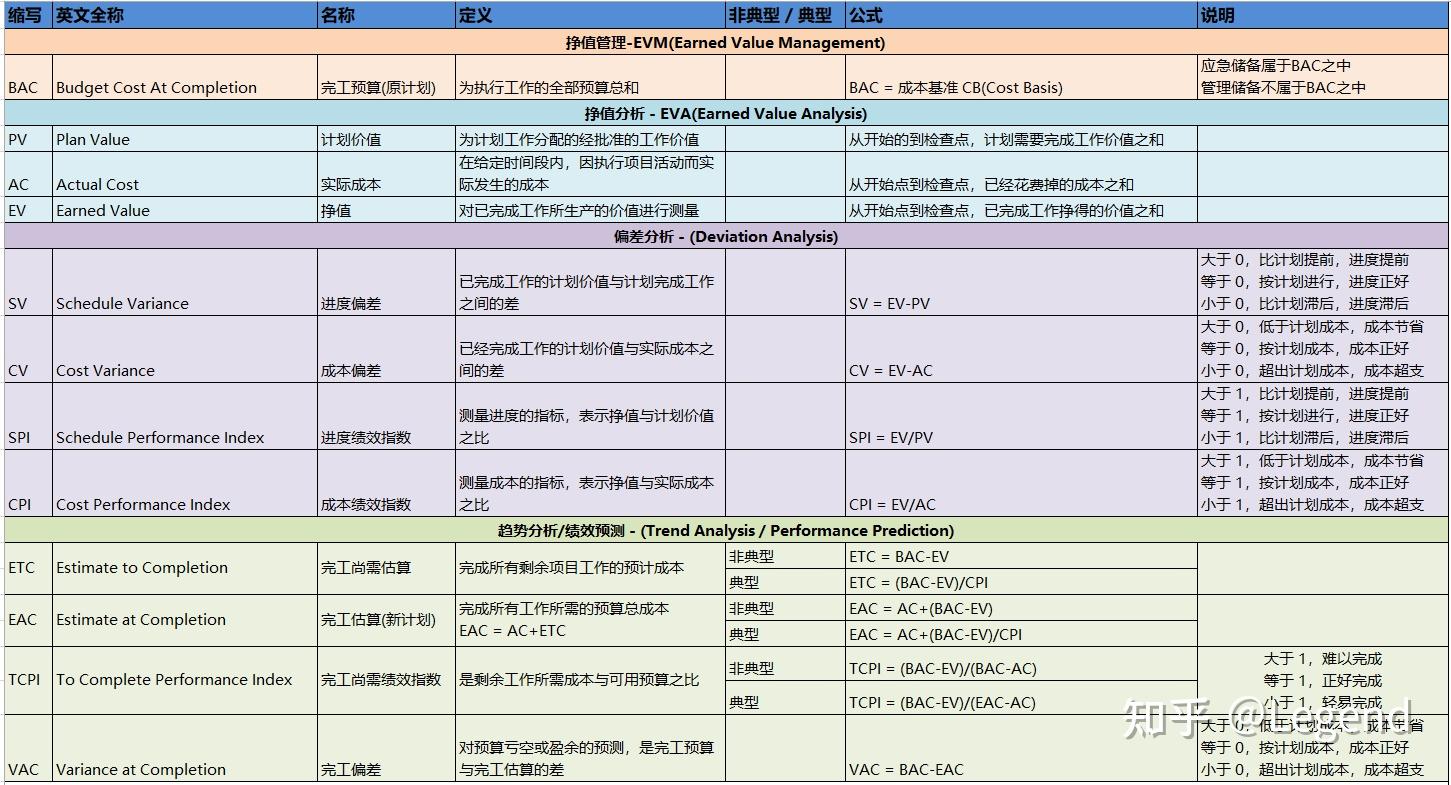Viewport: 1451px width, 785px height.
Task: Click the 缩写 column header
Action: click(x=26, y=15)
